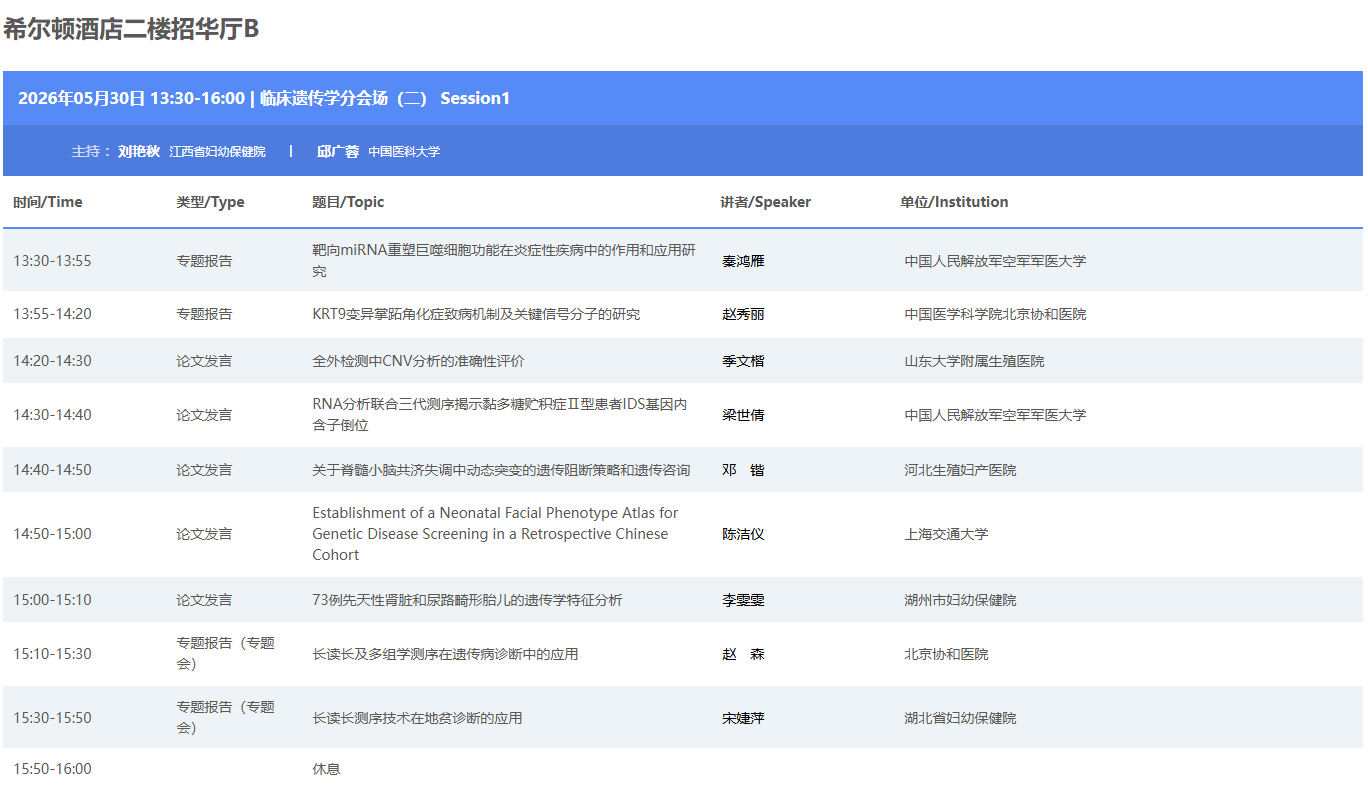Select the speaker 宋婕萍
Viewport: 1368px width, 796px height.
click(x=743, y=718)
